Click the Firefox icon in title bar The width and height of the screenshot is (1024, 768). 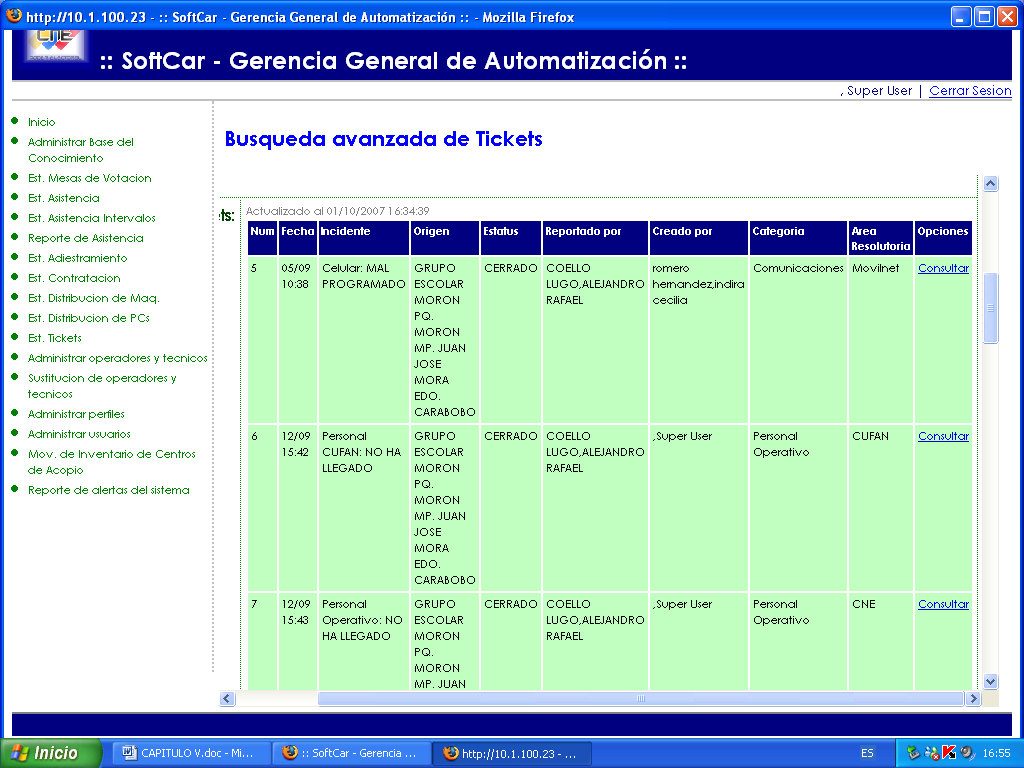click(13, 16)
